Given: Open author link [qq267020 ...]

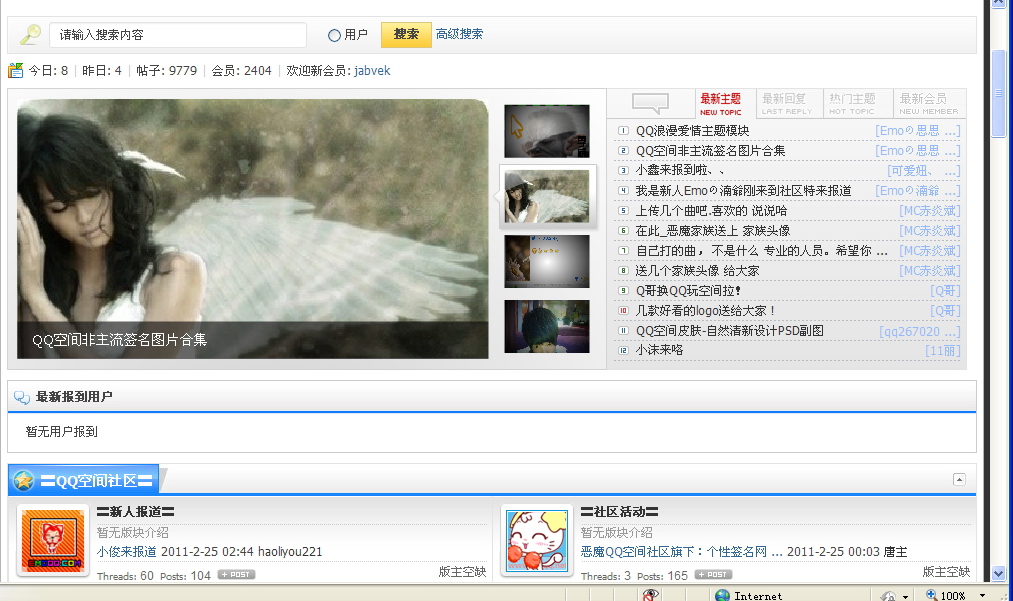Looking at the screenshot, I should click(x=919, y=332).
